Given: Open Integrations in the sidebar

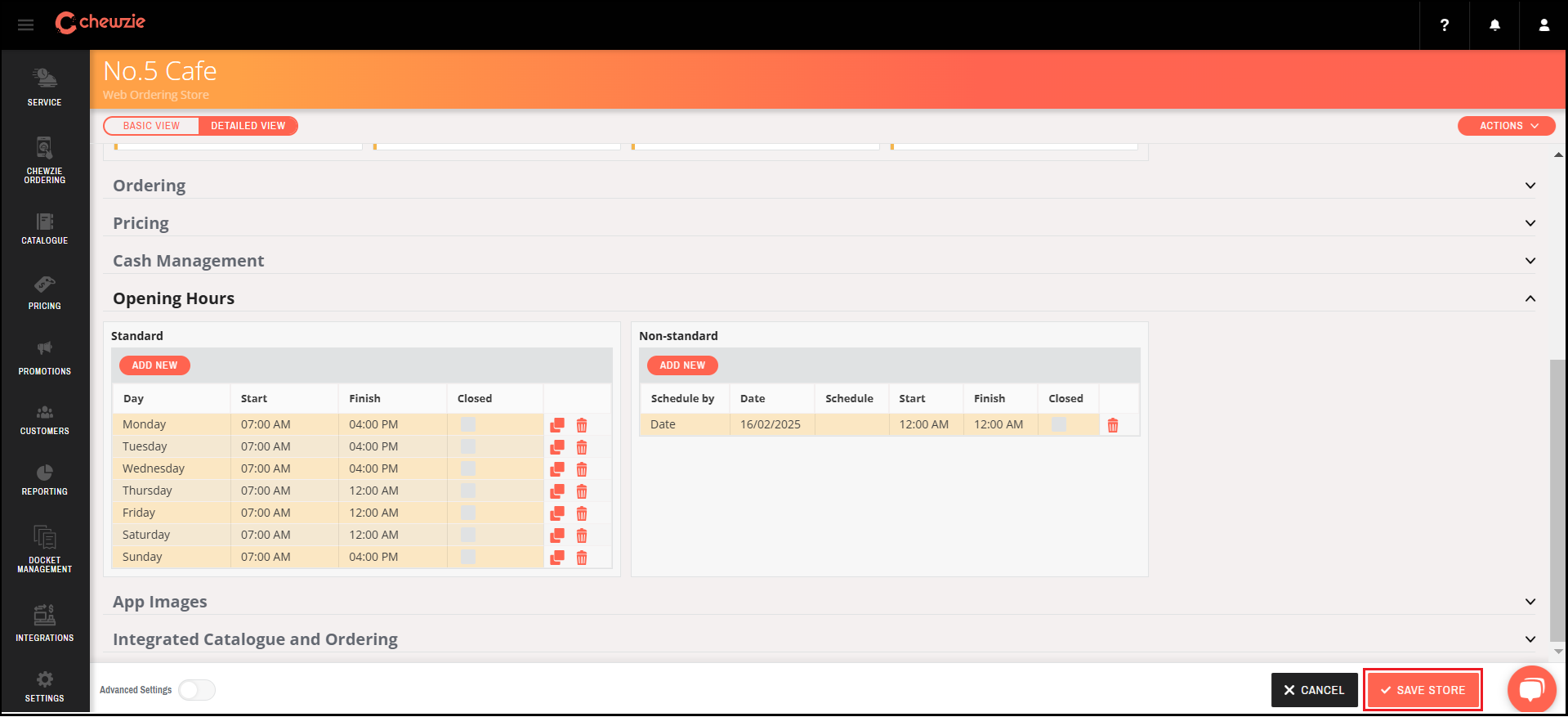Looking at the screenshot, I should (45, 624).
